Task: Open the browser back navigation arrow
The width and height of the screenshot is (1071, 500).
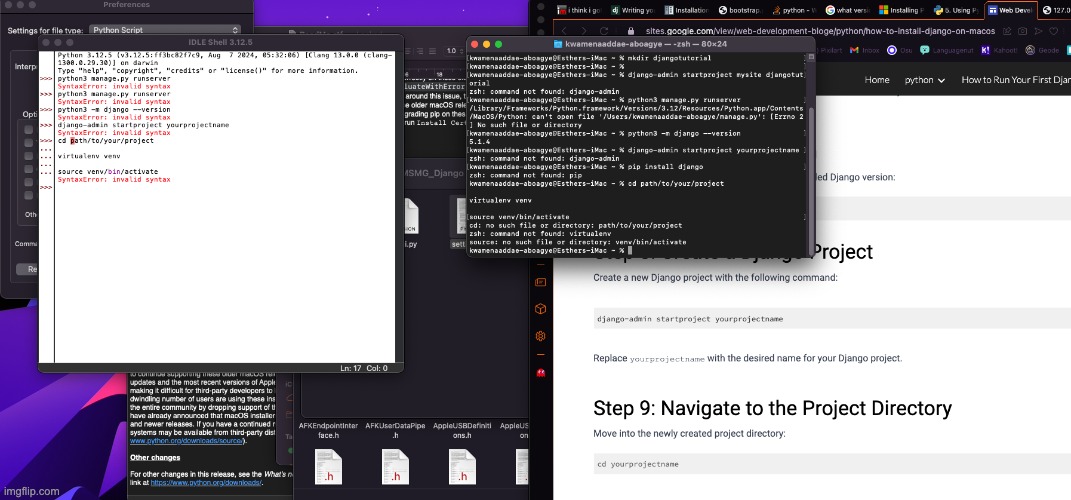Action: coord(564,31)
